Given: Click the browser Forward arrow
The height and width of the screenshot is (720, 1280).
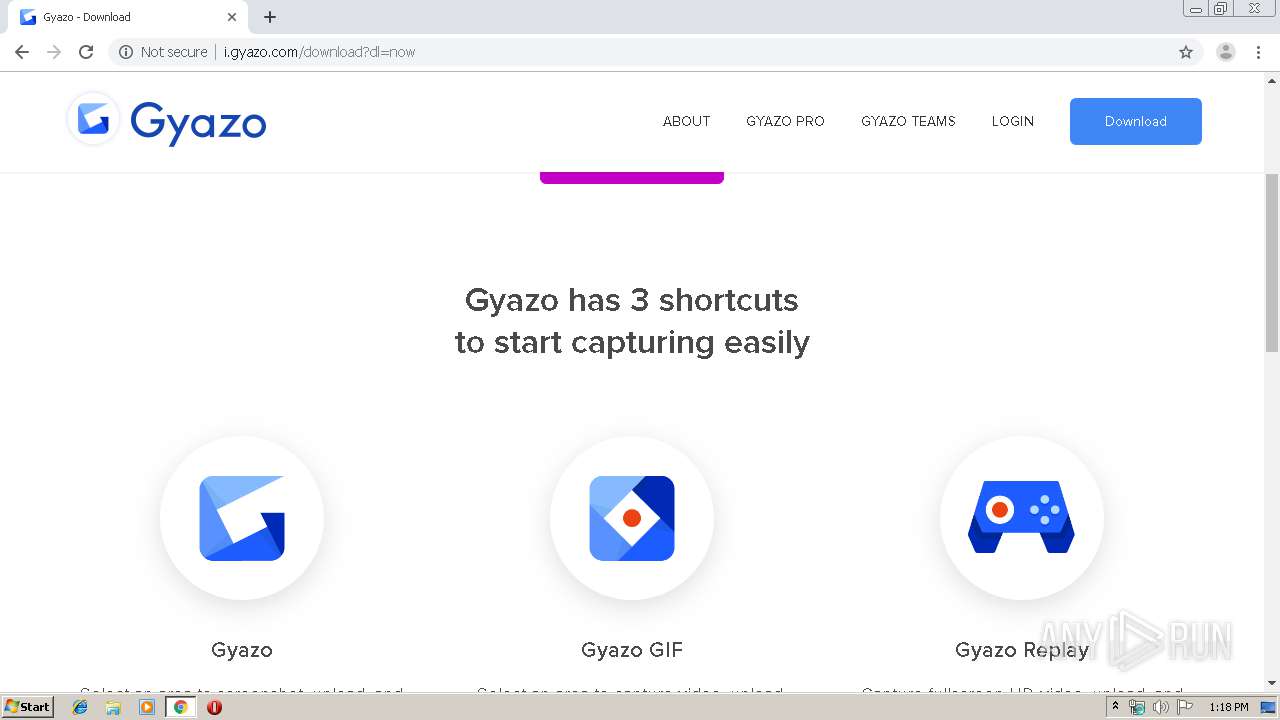Looking at the screenshot, I should 54,52.
